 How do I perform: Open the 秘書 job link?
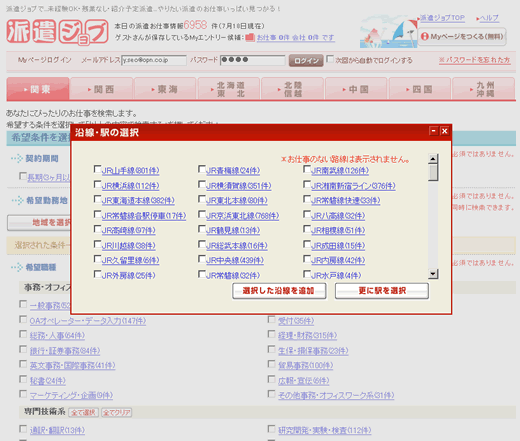coord(48,381)
